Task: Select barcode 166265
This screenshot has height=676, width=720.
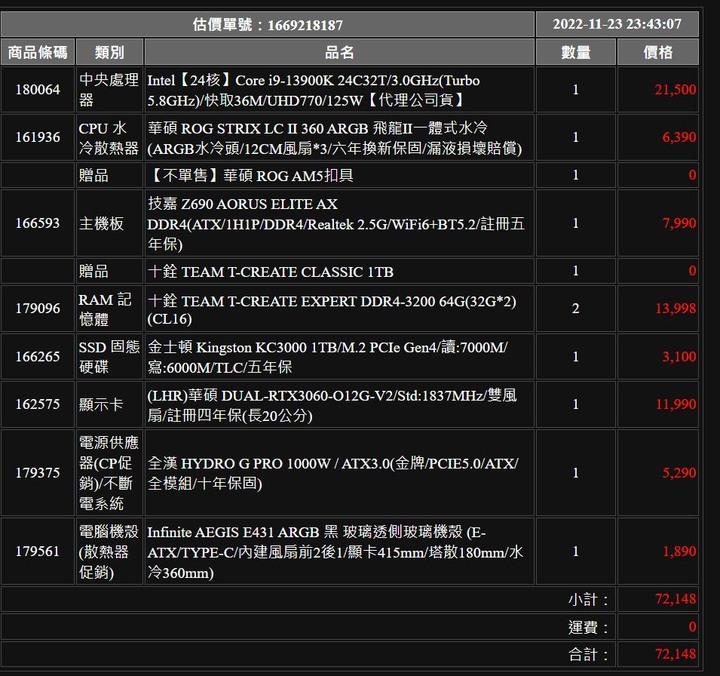Action: point(38,357)
